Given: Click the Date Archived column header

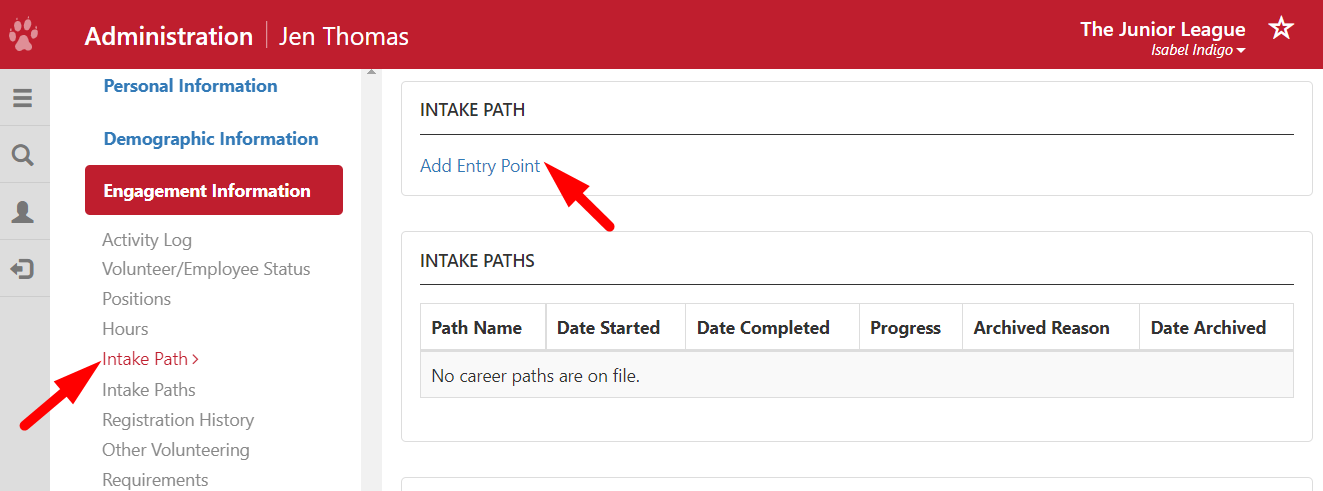Looking at the screenshot, I should (1216, 327).
